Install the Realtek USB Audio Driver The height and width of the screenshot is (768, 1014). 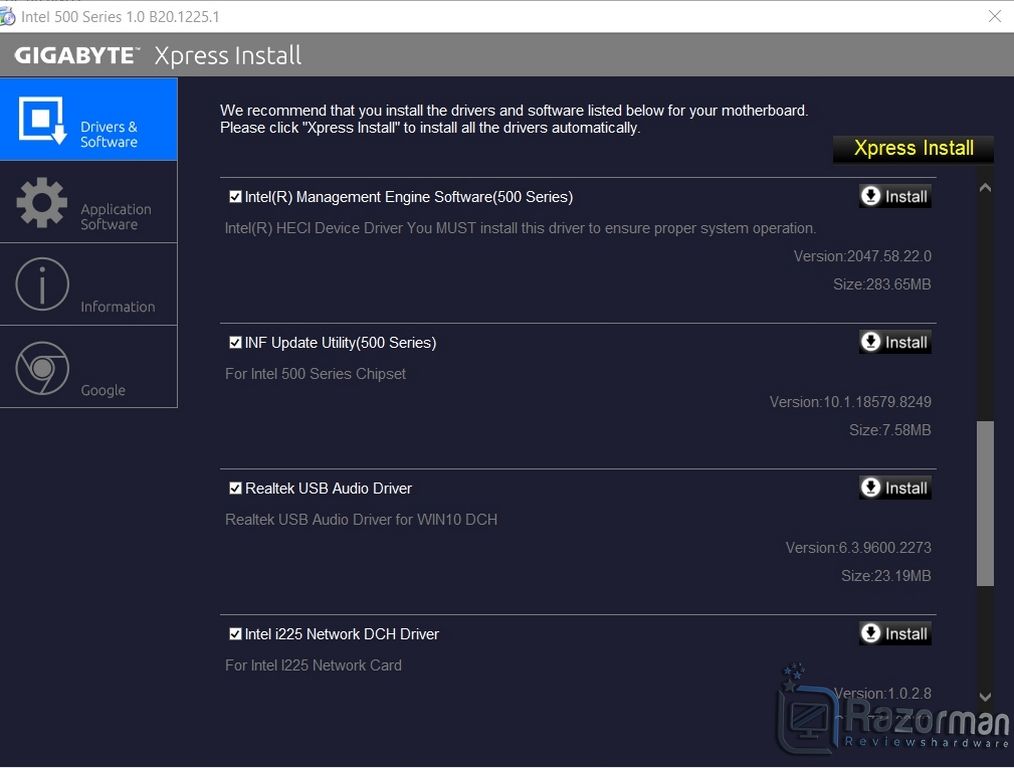pos(895,487)
